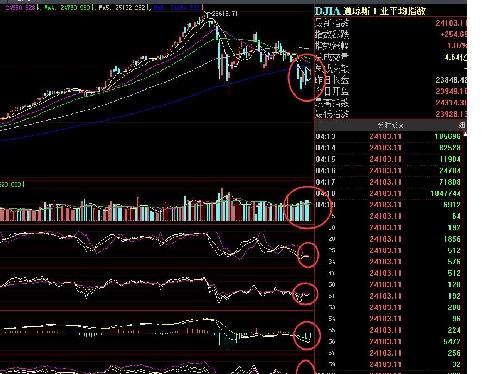
Task: Select the 04:15 trade row with 11904 volume
Action: (x=388, y=159)
